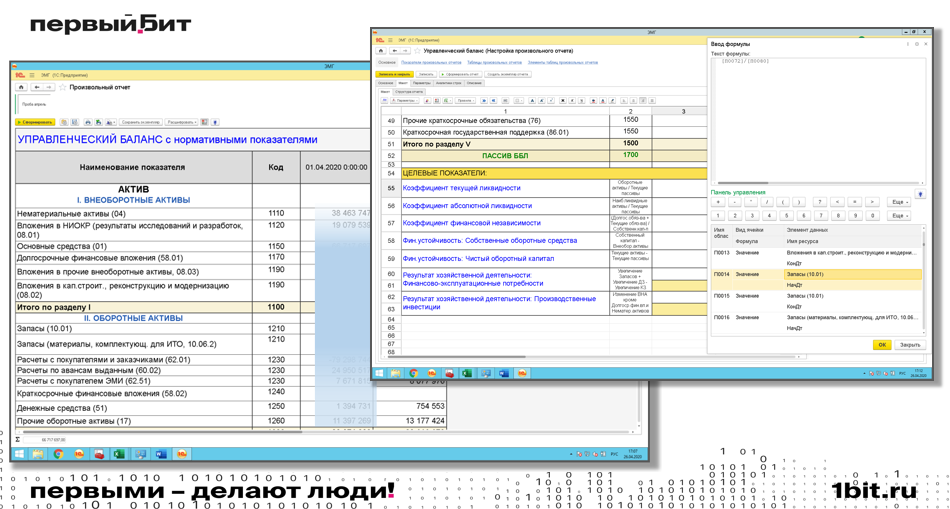Screen dimensions: 950x509
Task: Switch to Структура отчета tab
Action: [x=409, y=92]
